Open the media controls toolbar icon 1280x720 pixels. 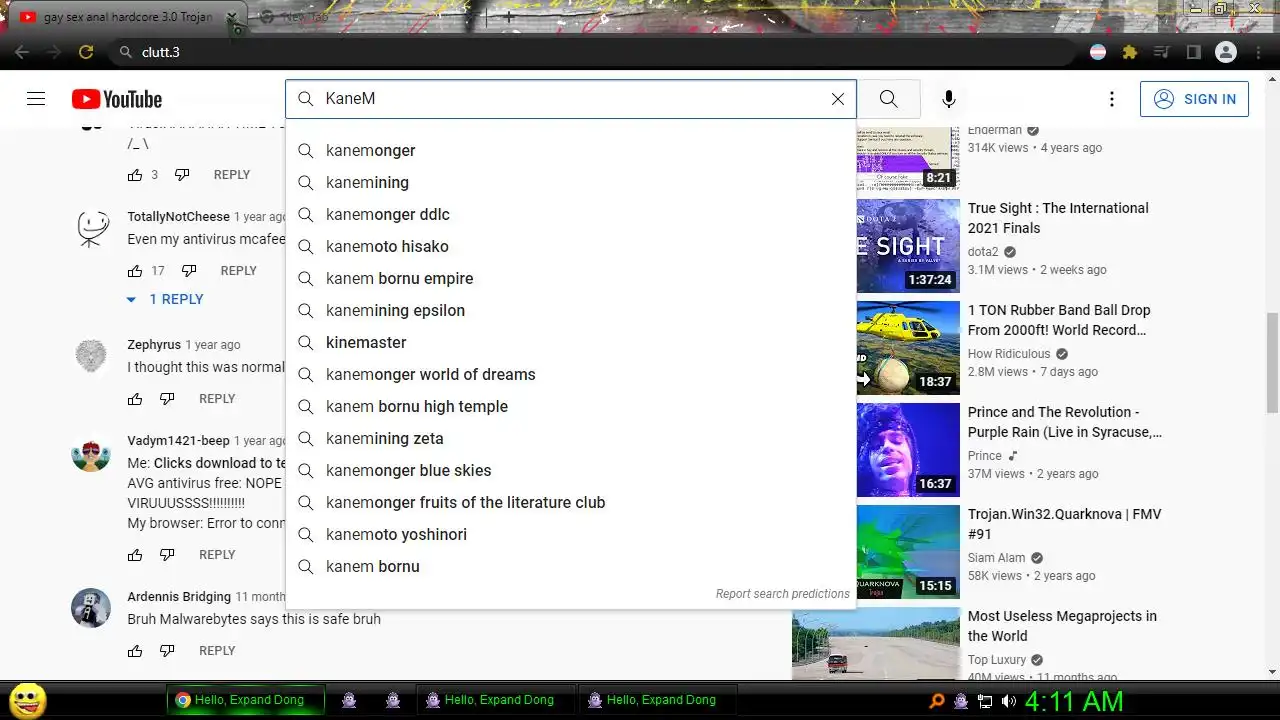coord(1162,52)
